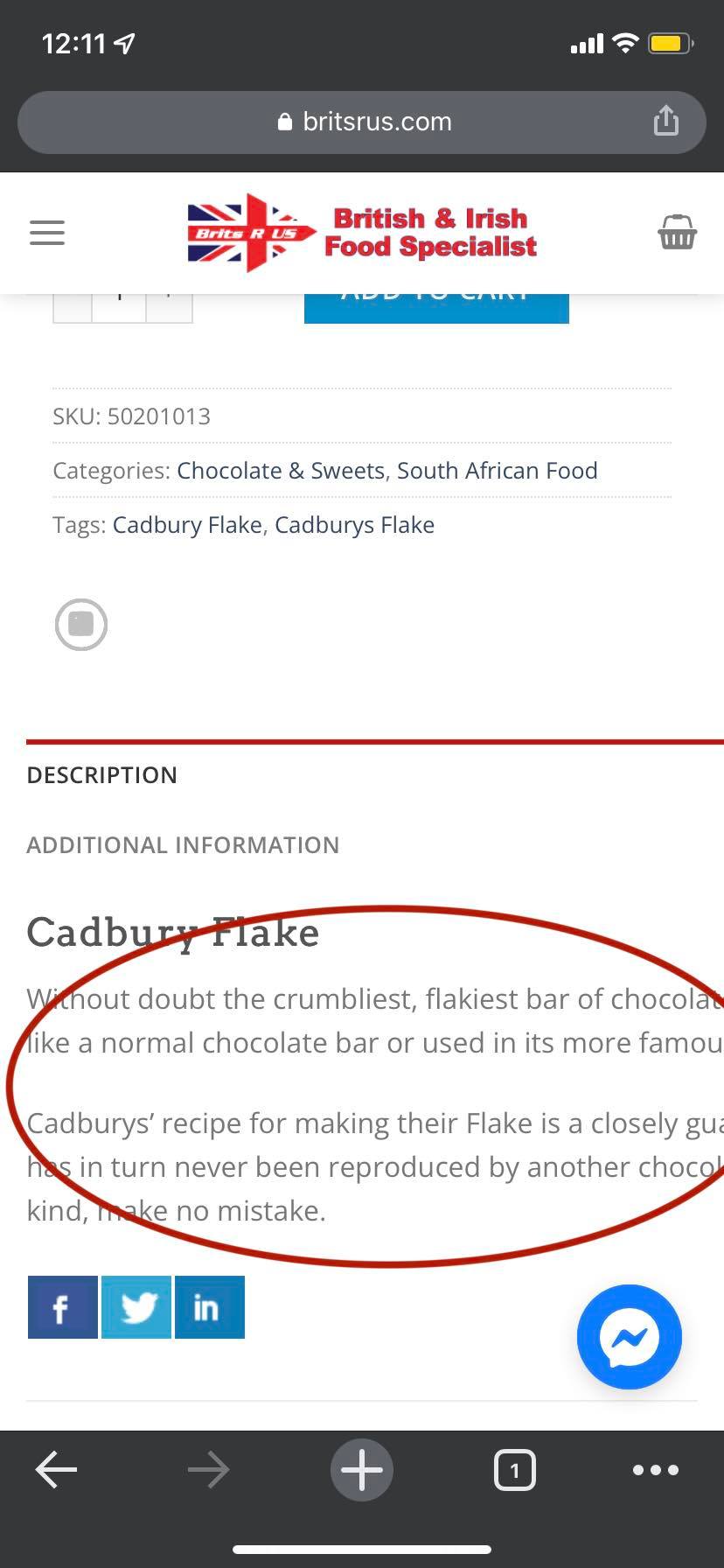Viewport: 724px width, 1568px height.
Task: Open Messenger chat bubble
Action: [629, 1336]
